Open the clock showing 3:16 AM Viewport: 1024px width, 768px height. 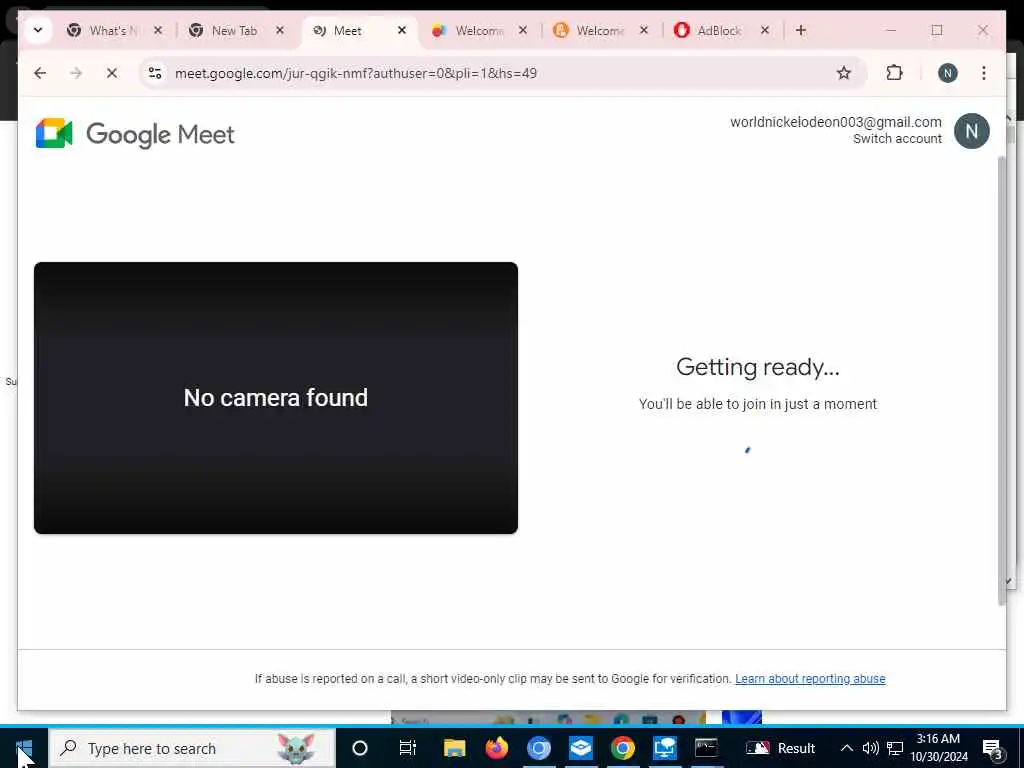939,748
